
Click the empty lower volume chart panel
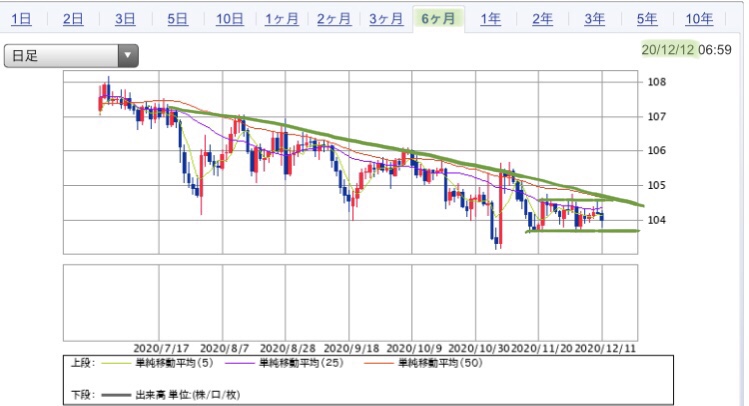350,303
